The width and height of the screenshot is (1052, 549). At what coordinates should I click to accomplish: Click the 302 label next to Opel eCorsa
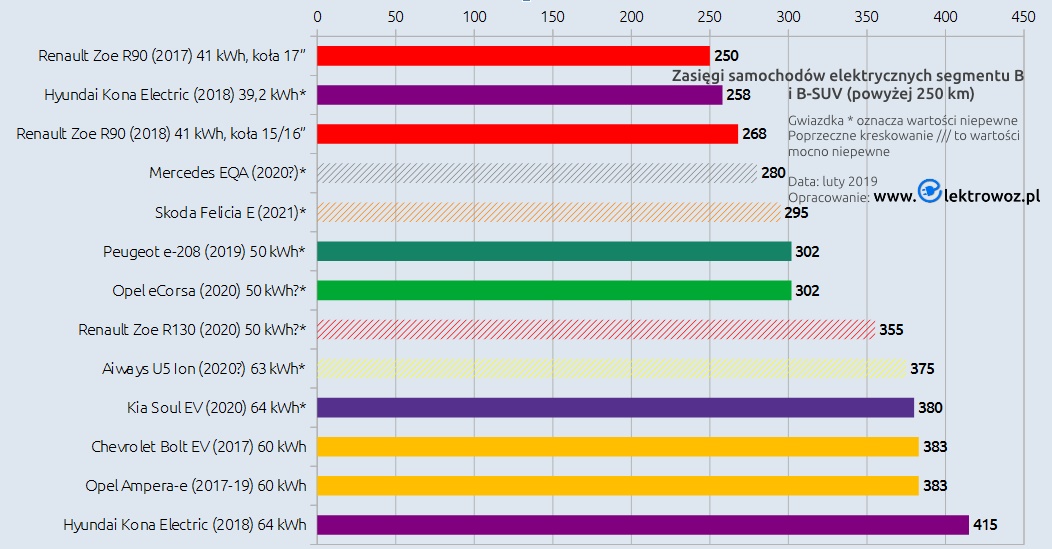point(807,291)
